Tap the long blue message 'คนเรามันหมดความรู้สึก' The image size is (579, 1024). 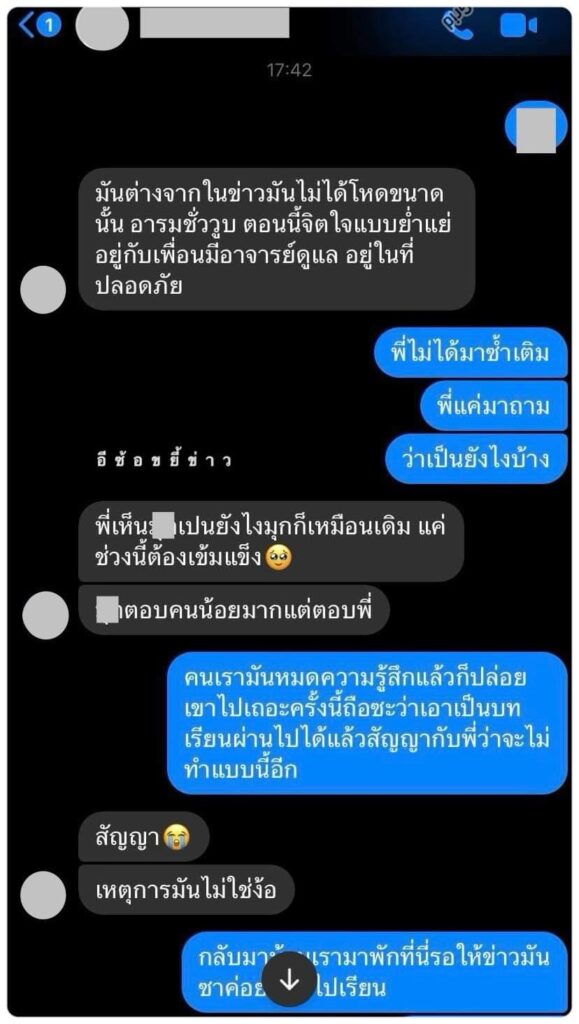[x=368, y=723]
